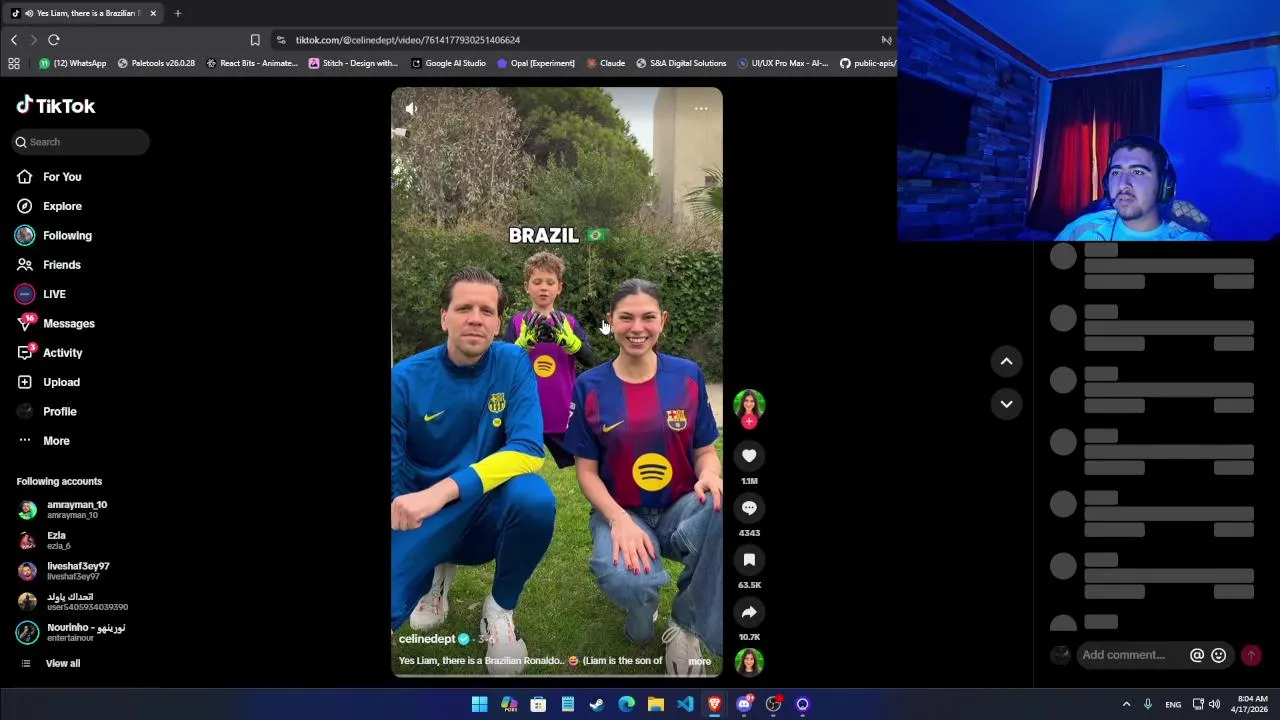Switch ENG input language
Image resolution: width=1280 pixels, height=720 pixels.
coord(1173,704)
